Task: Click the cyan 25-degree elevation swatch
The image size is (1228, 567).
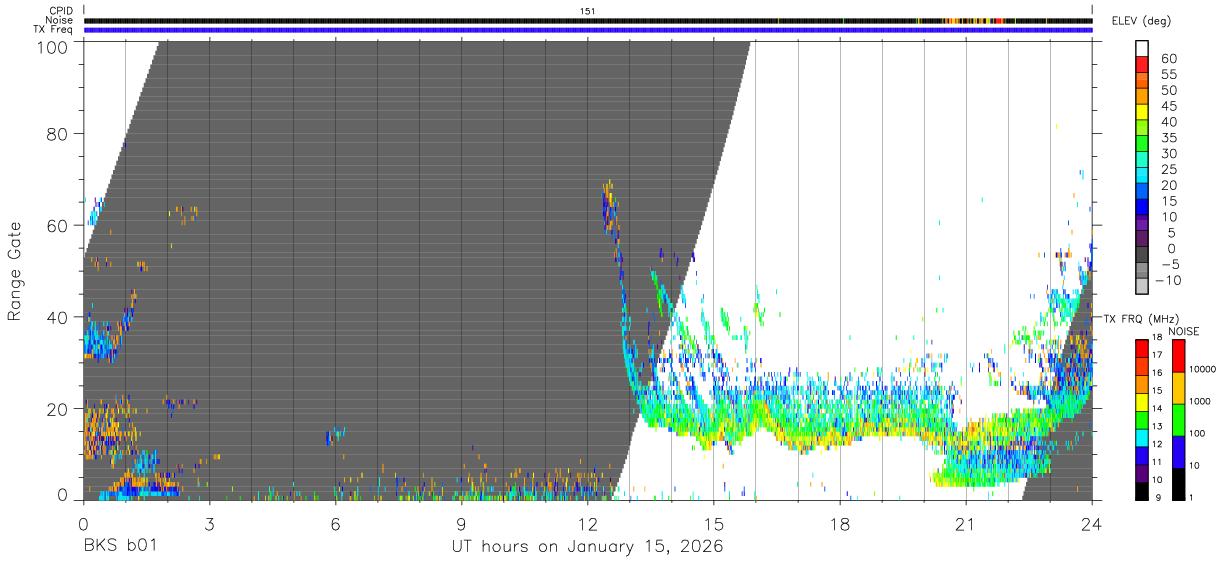Action: click(x=1143, y=176)
